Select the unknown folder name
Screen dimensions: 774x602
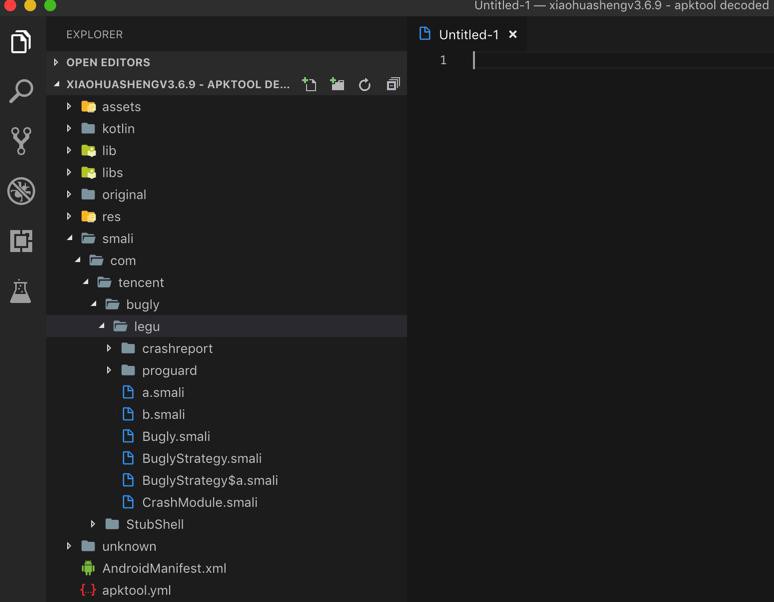[129, 547]
